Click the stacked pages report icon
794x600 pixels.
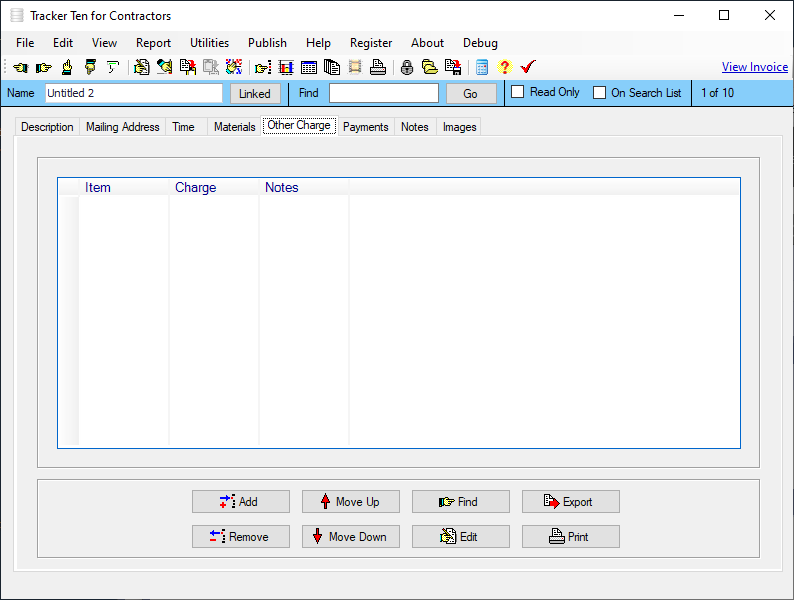tap(332, 67)
